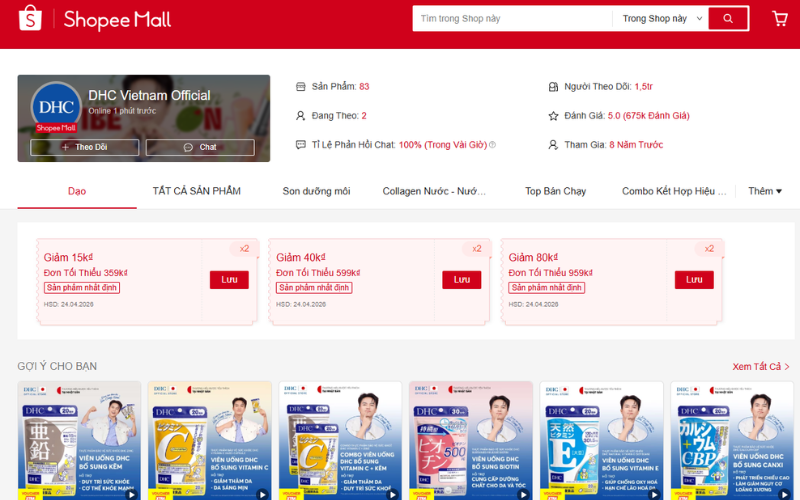Click the DHC Vietnam Official shop name
The image size is (800, 500).
(149, 95)
